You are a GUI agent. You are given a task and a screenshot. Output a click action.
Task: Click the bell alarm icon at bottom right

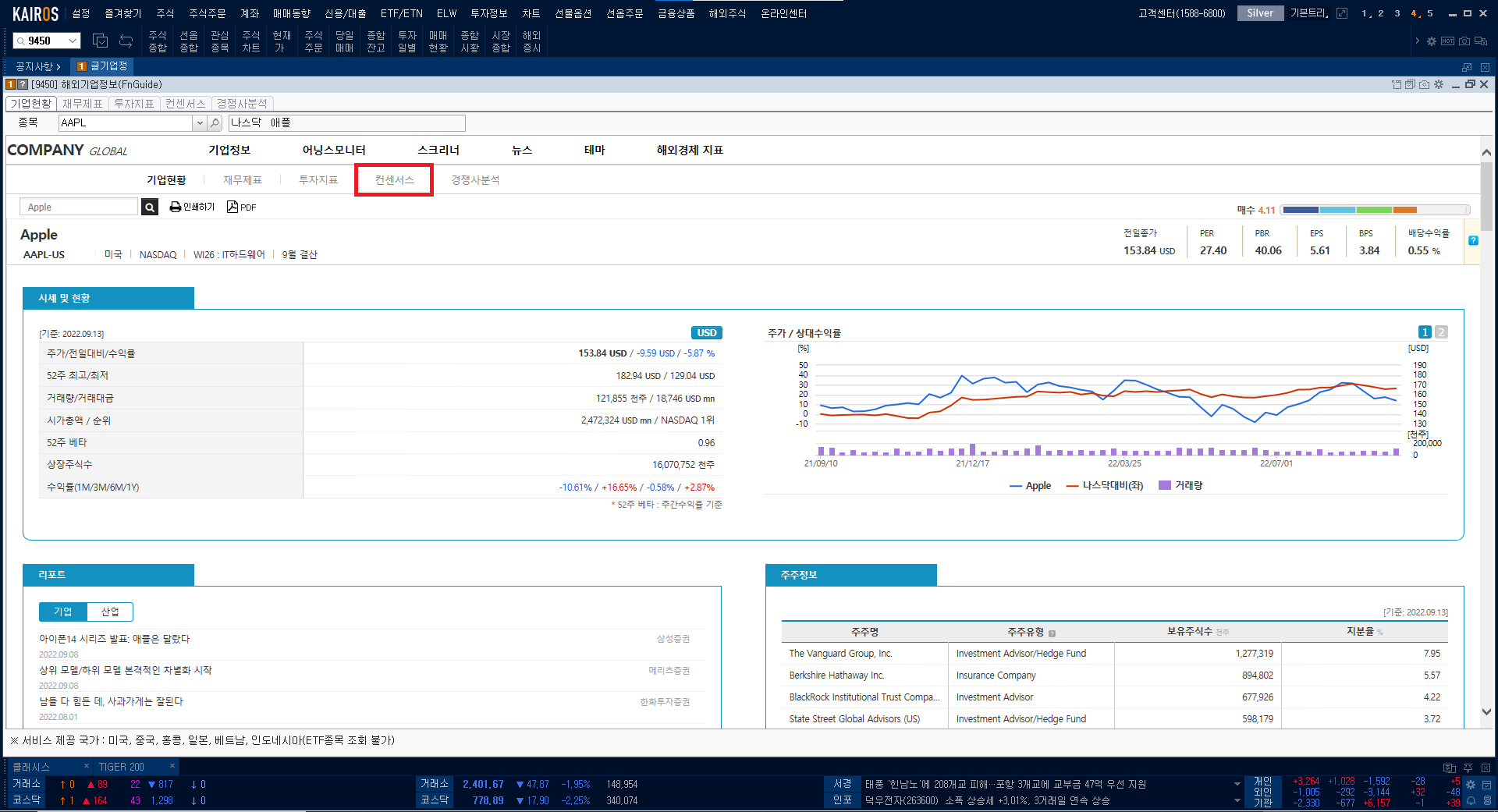coord(1471,801)
